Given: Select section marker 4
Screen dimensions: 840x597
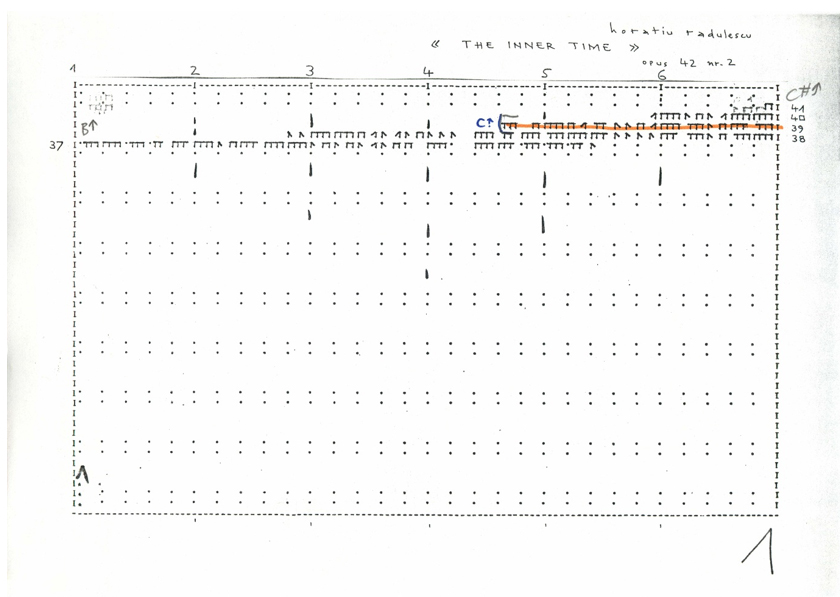Looking at the screenshot, I should click(x=427, y=71).
